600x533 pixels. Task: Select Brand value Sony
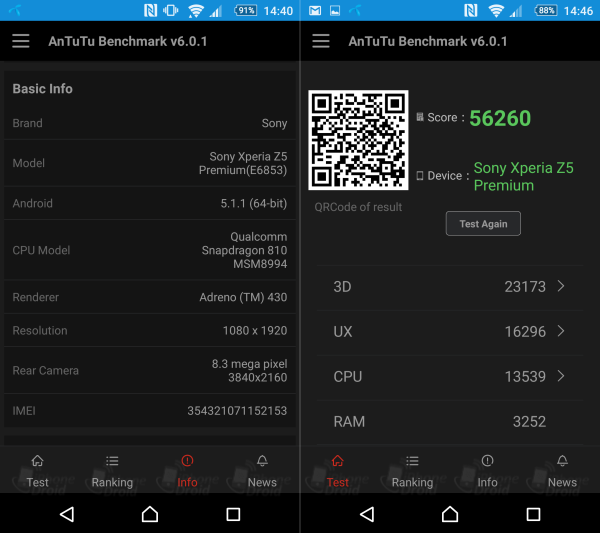tap(274, 123)
